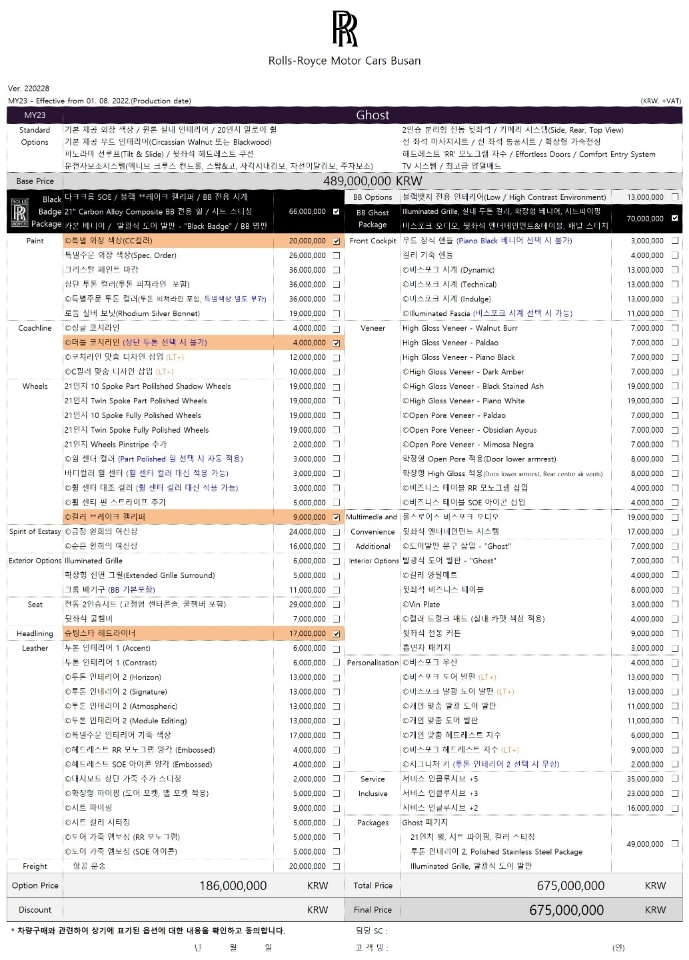Tick the leather Accent interior checkbox
Viewport: 689px width, 960px height.
click(x=336, y=648)
